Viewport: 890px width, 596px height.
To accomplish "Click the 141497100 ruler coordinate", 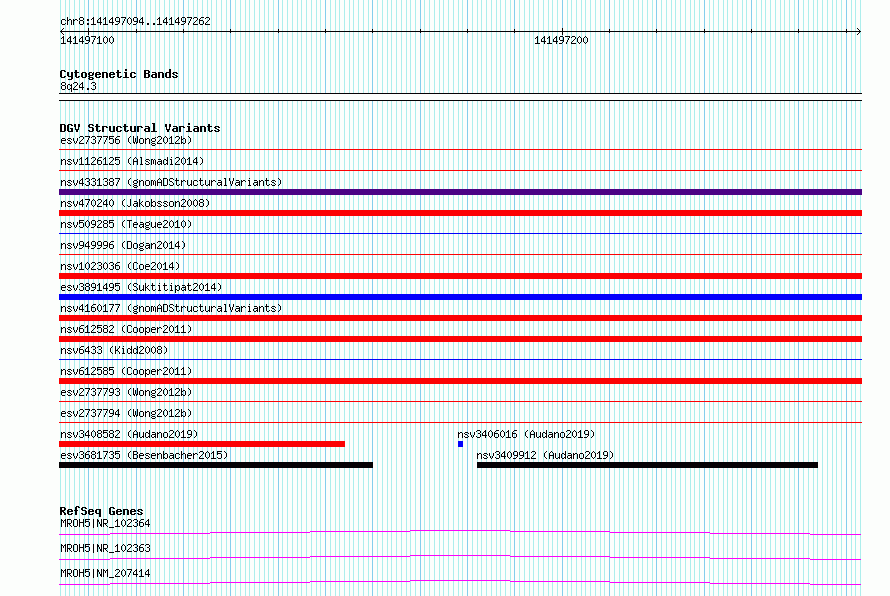I will [87, 40].
